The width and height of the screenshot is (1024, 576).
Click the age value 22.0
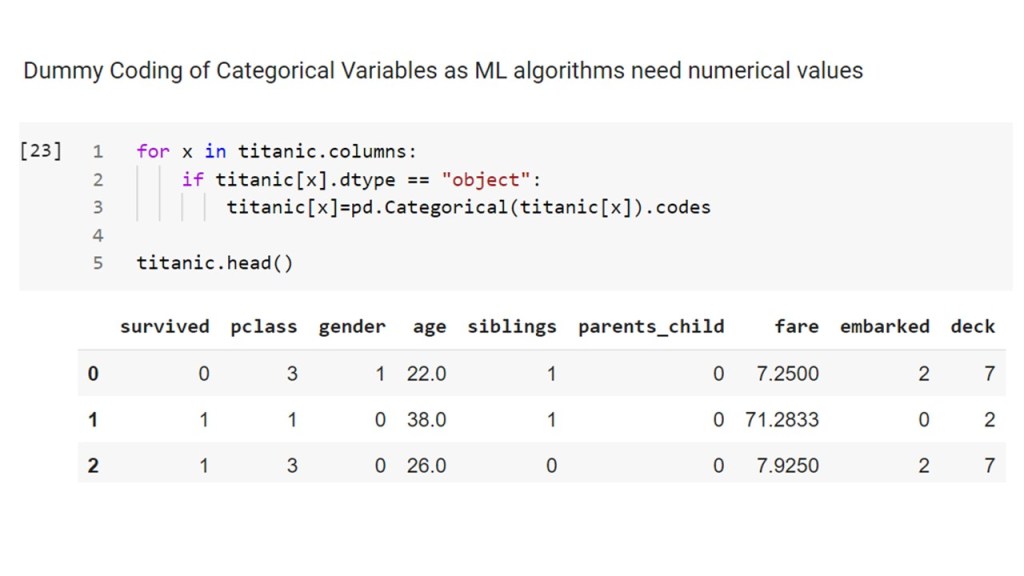[427, 374]
